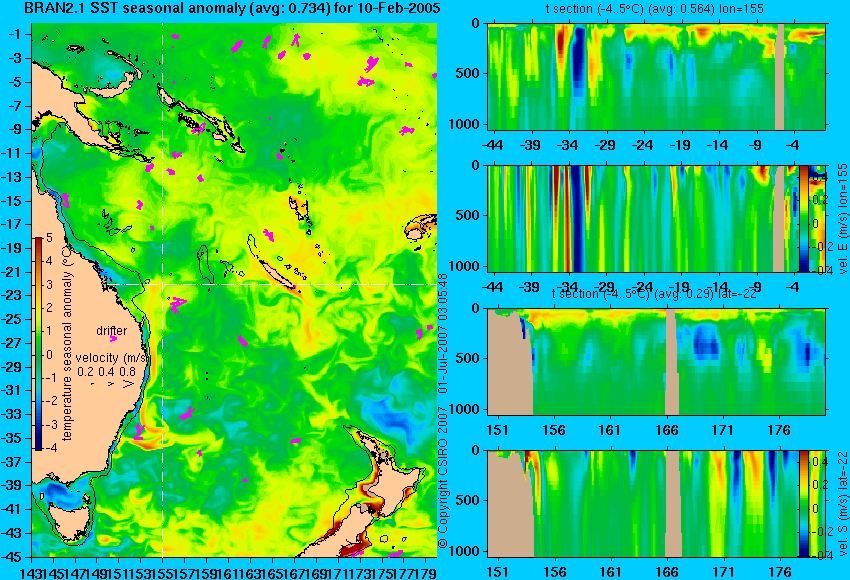Click the vel. S color bar for lat=-22
Screen dimensions: 850x580
tap(803, 504)
